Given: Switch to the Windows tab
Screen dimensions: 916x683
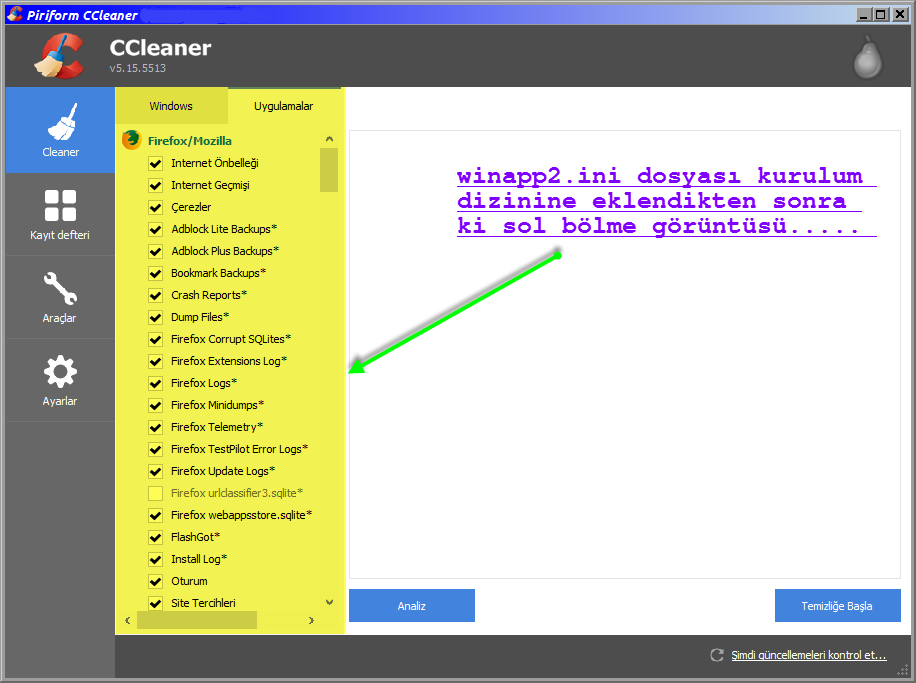Looking at the screenshot, I should pyautogui.click(x=171, y=106).
